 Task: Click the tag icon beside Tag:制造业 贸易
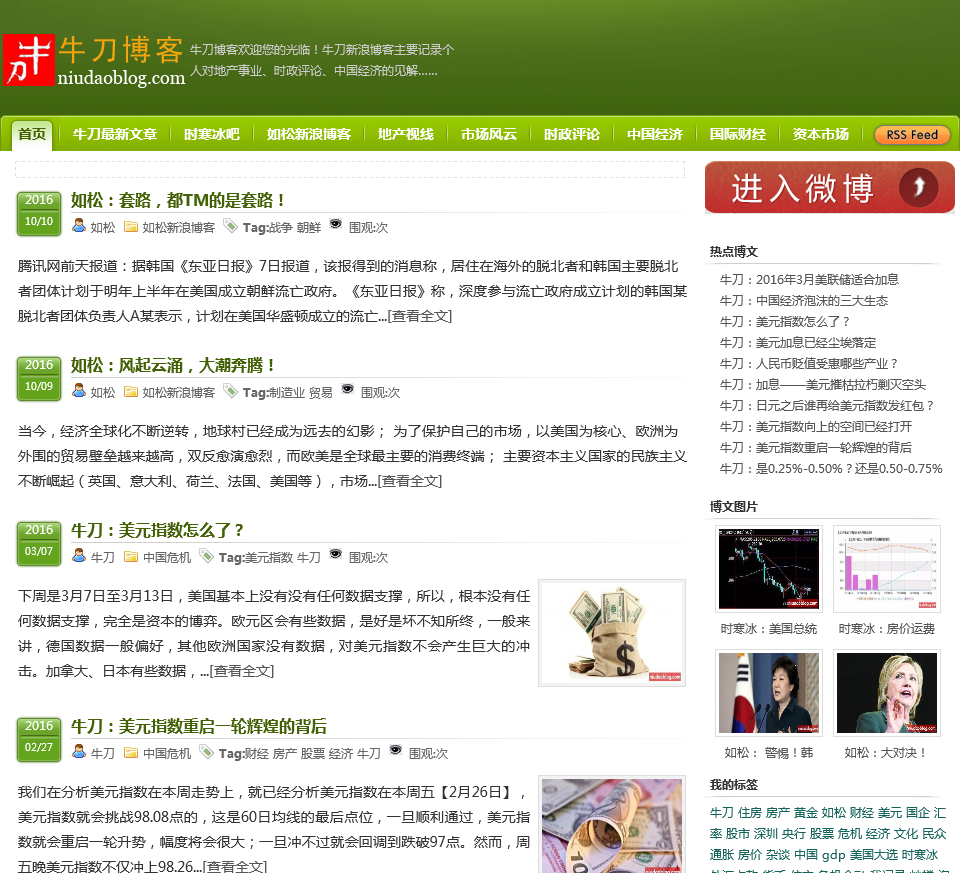point(230,391)
